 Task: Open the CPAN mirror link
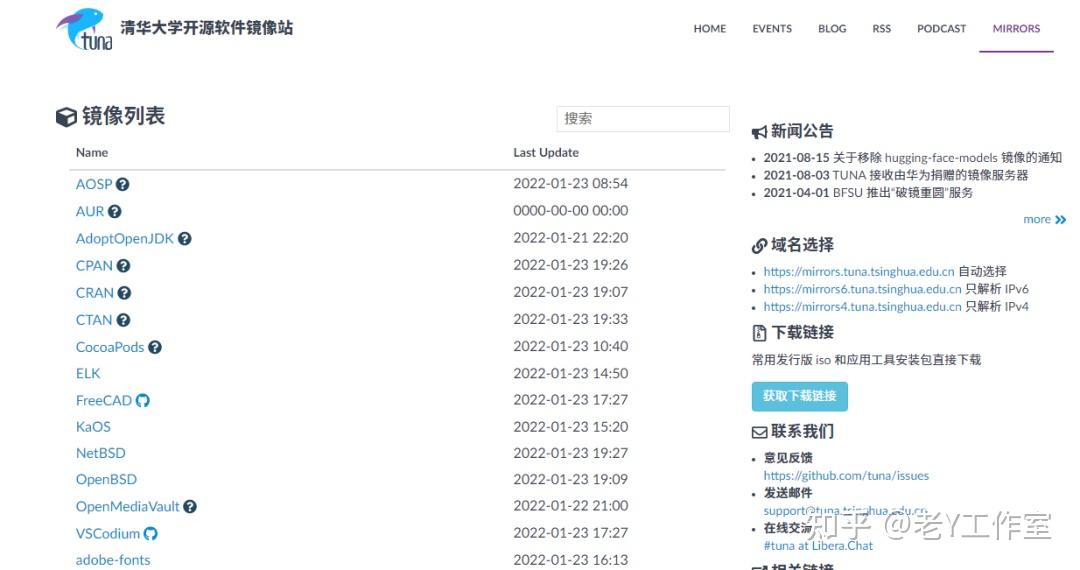[x=94, y=266]
